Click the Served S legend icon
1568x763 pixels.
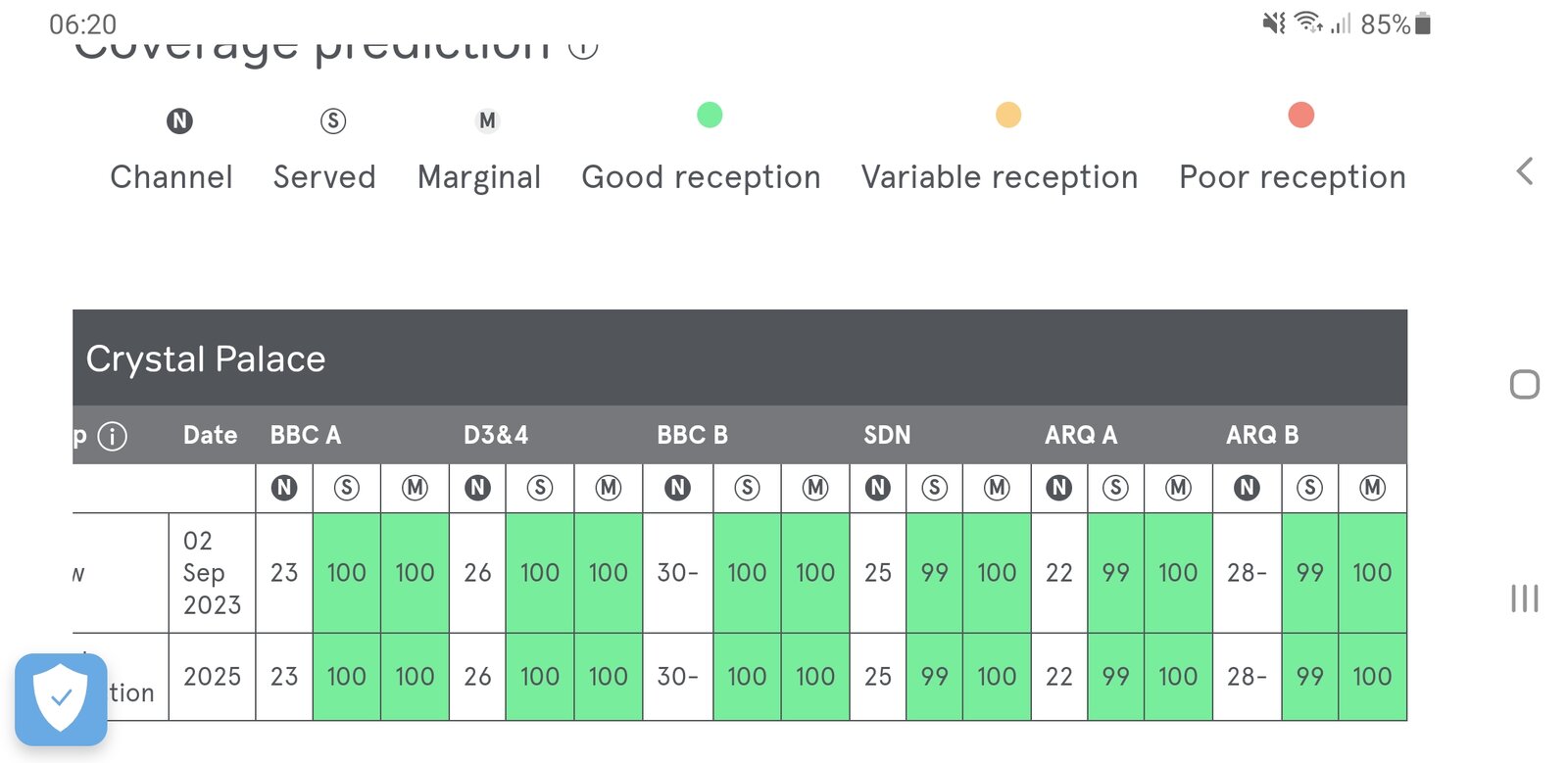click(x=333, y=121)
